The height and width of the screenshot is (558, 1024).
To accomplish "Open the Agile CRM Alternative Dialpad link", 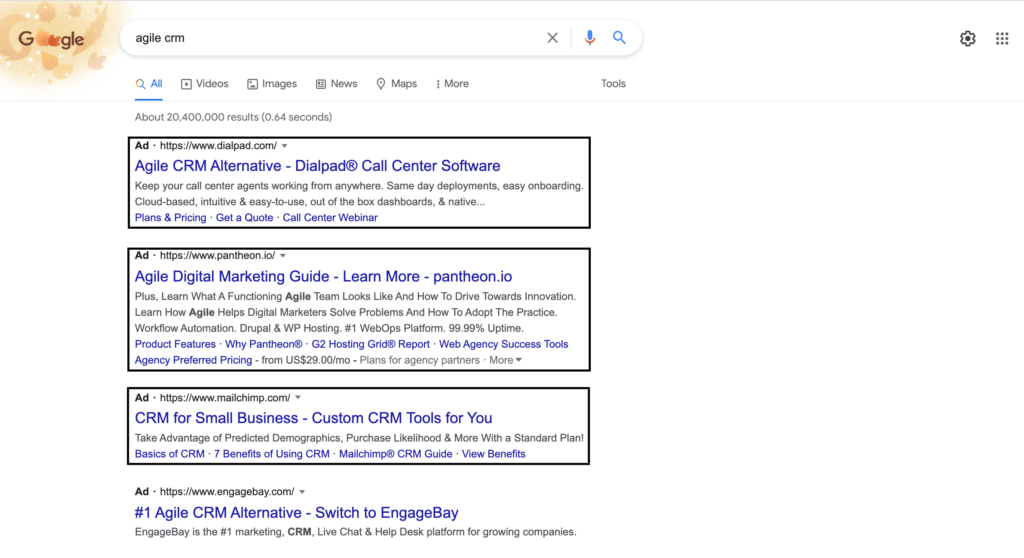I will (317, 166).
